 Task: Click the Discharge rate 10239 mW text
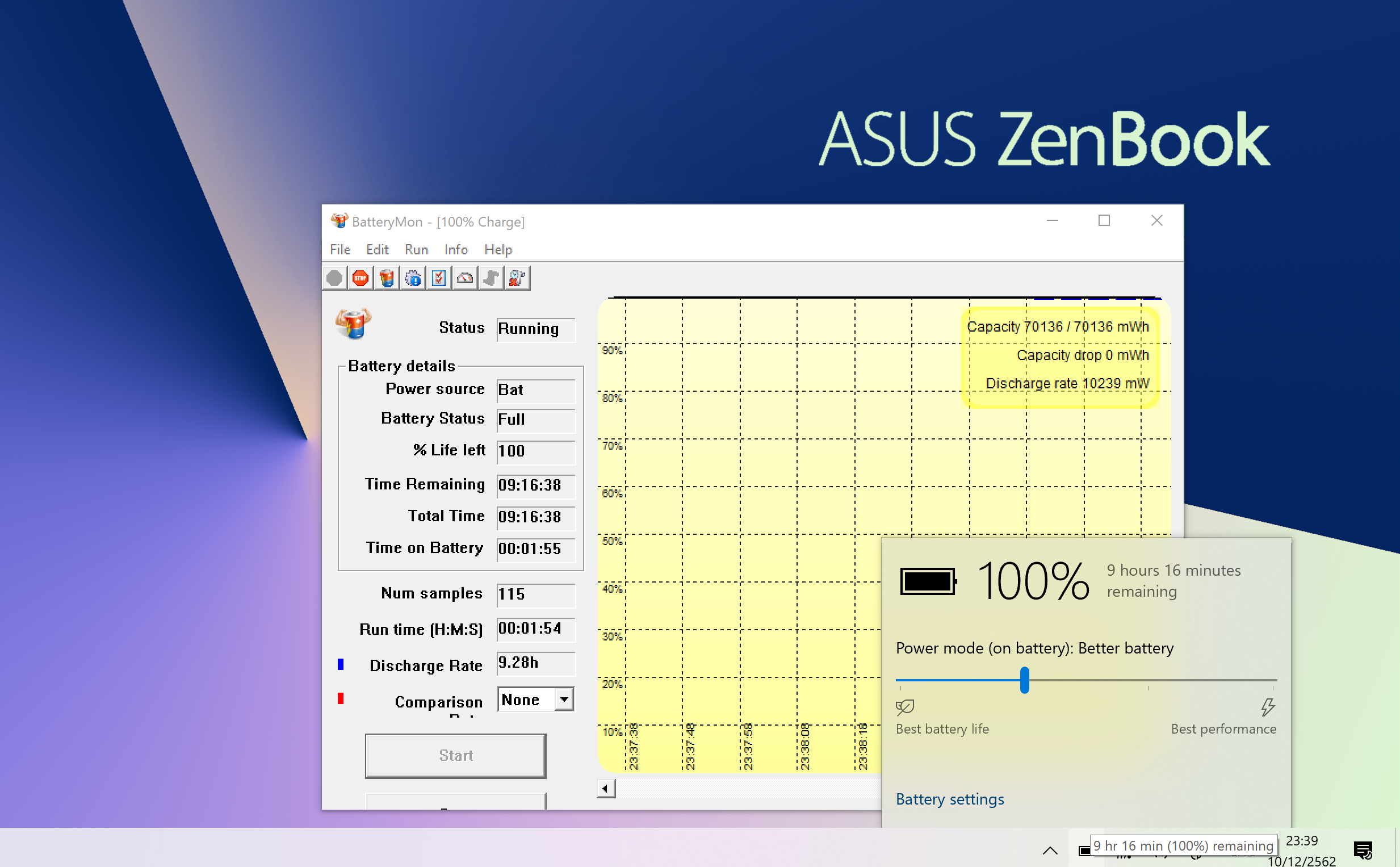1067,384
